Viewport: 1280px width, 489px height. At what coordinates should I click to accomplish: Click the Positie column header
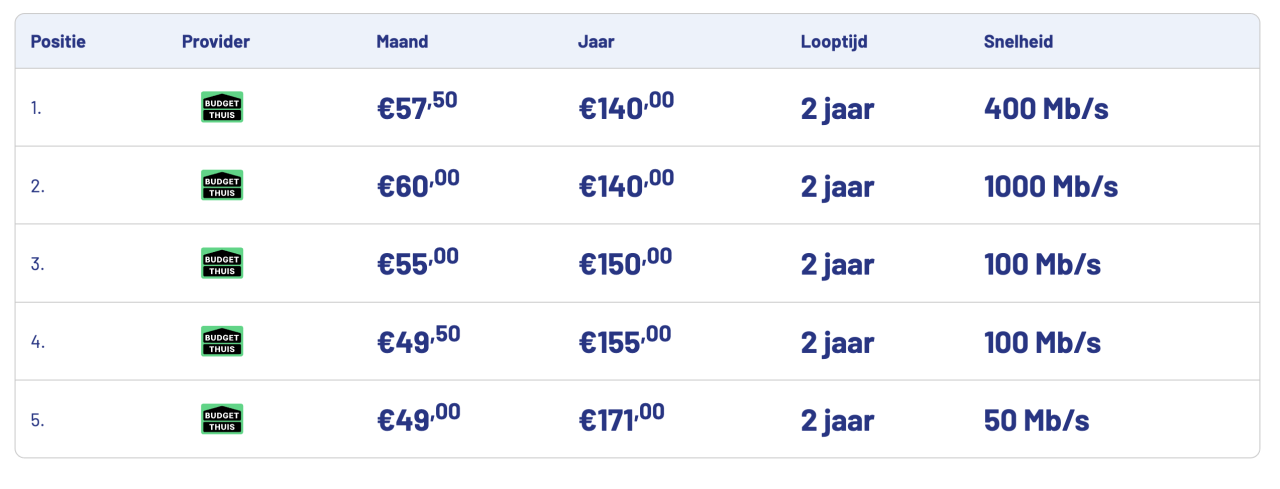(x=58, y=42)
